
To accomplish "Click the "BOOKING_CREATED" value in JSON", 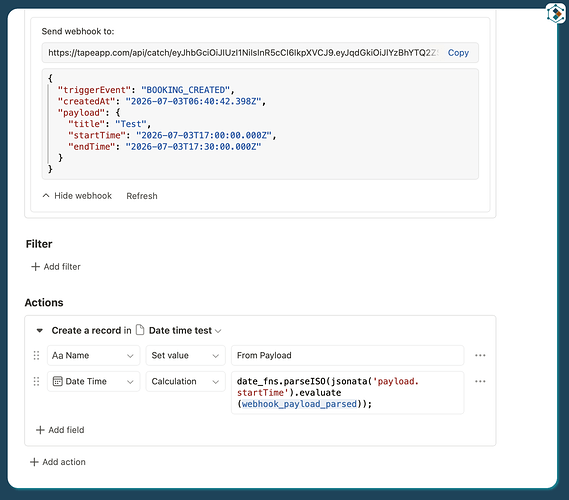I will [185, 90].
